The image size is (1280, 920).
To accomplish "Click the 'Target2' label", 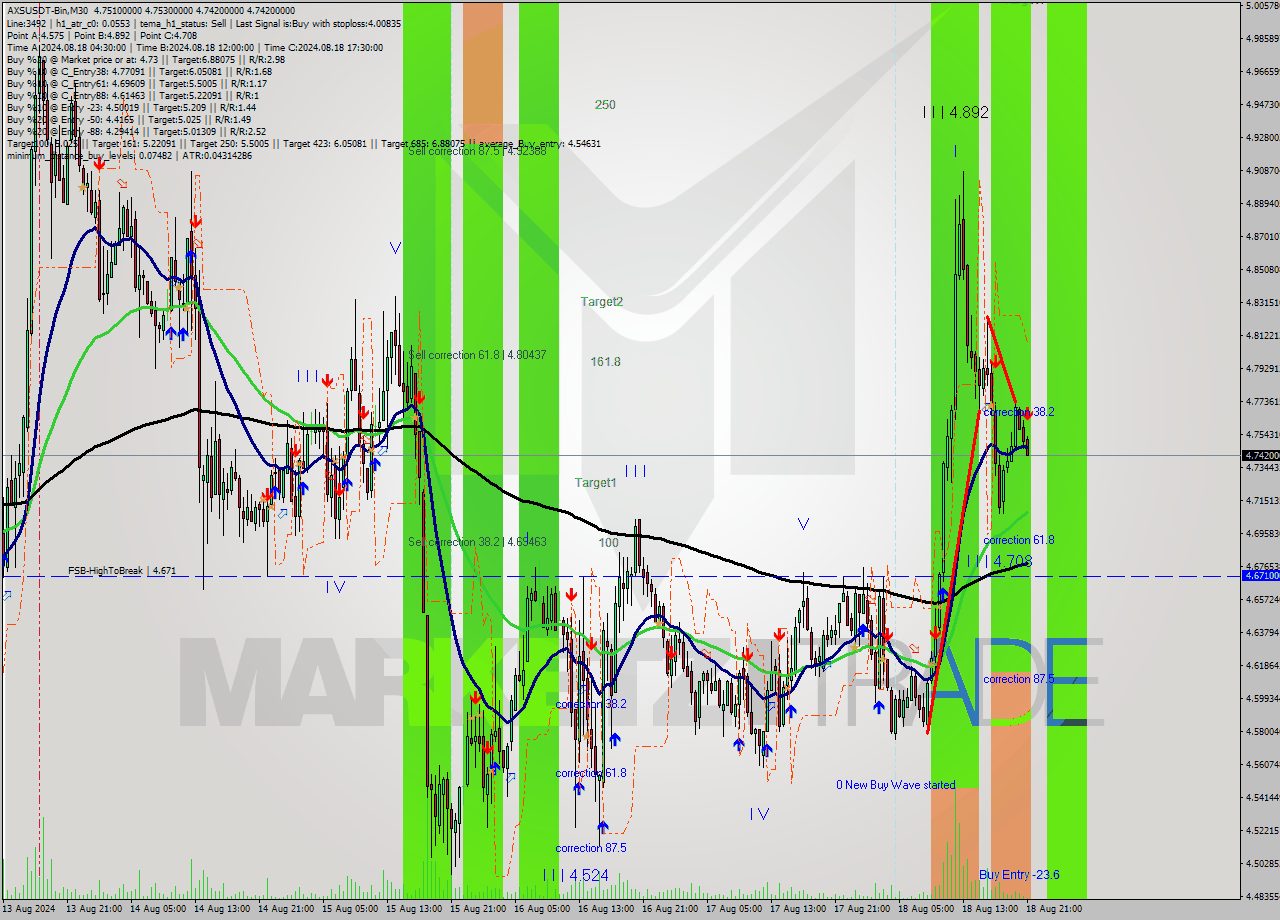I will click(x=602, y=302).
